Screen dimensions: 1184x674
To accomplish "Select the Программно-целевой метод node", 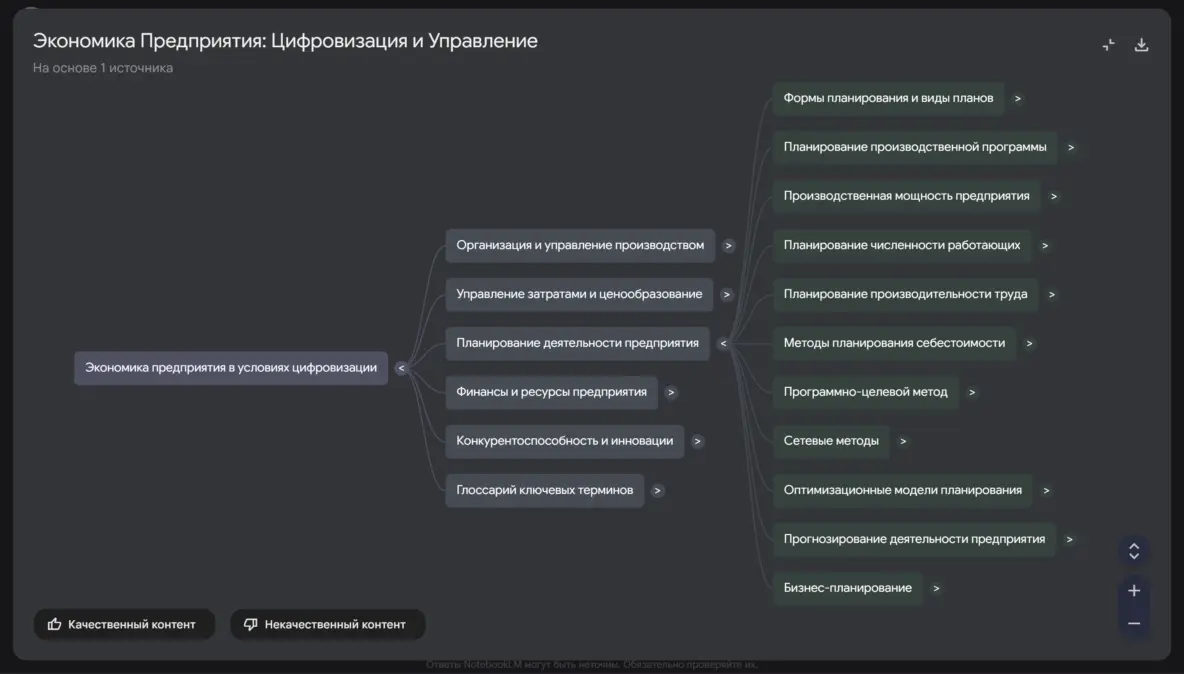I will pos(865,392).
